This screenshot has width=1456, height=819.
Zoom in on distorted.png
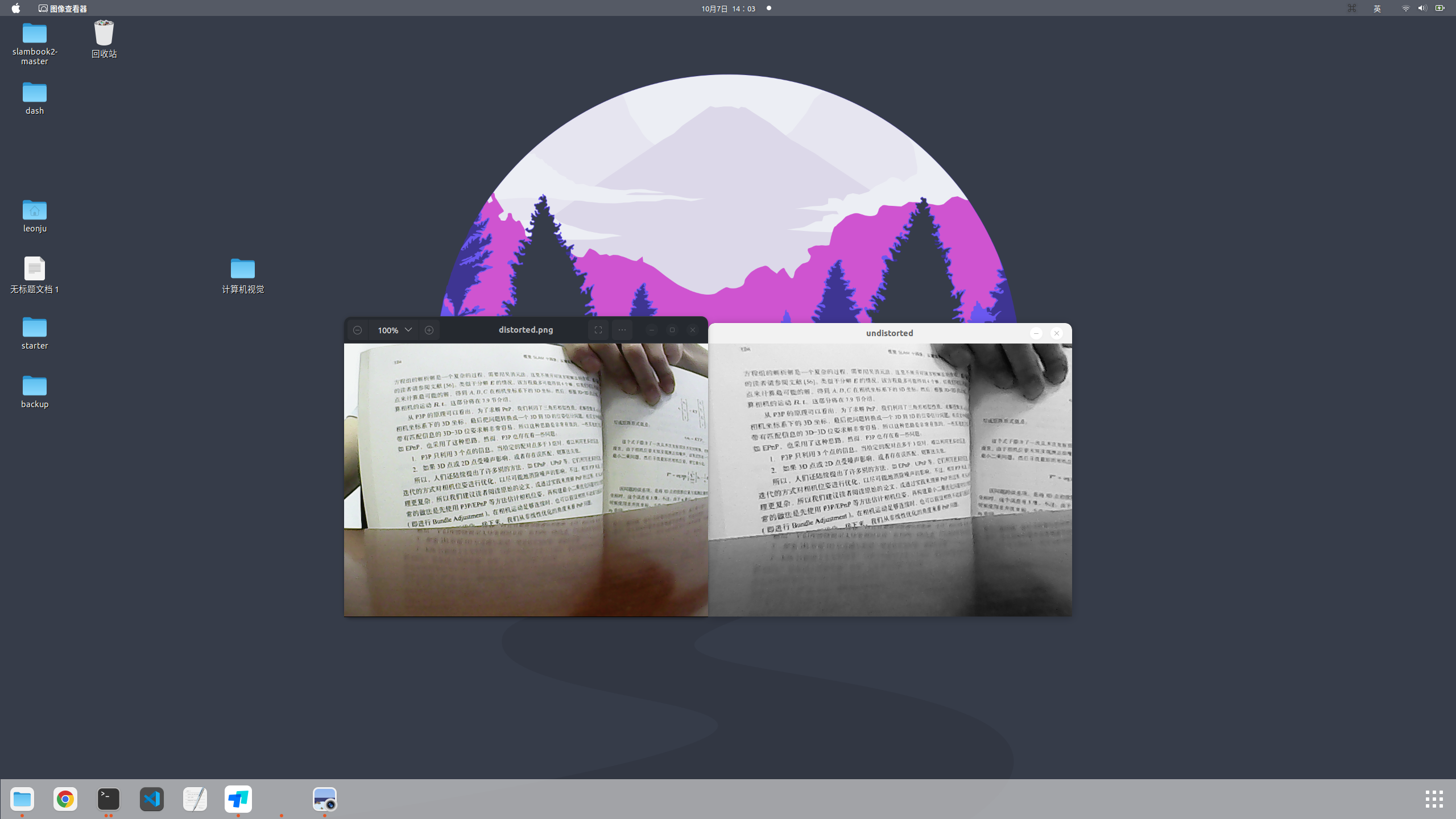click(x=429, y=330)
